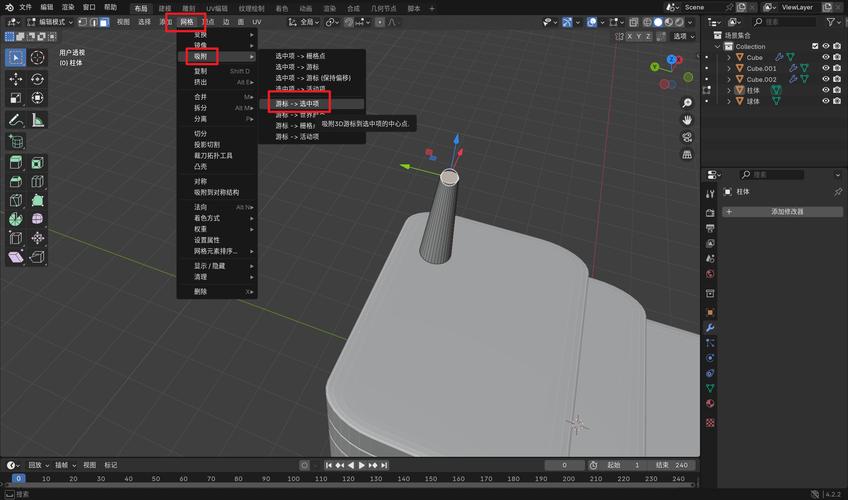The image size is (848, 500).
Task: Open the Tool tab in Properties
Action: click(710, 194)
